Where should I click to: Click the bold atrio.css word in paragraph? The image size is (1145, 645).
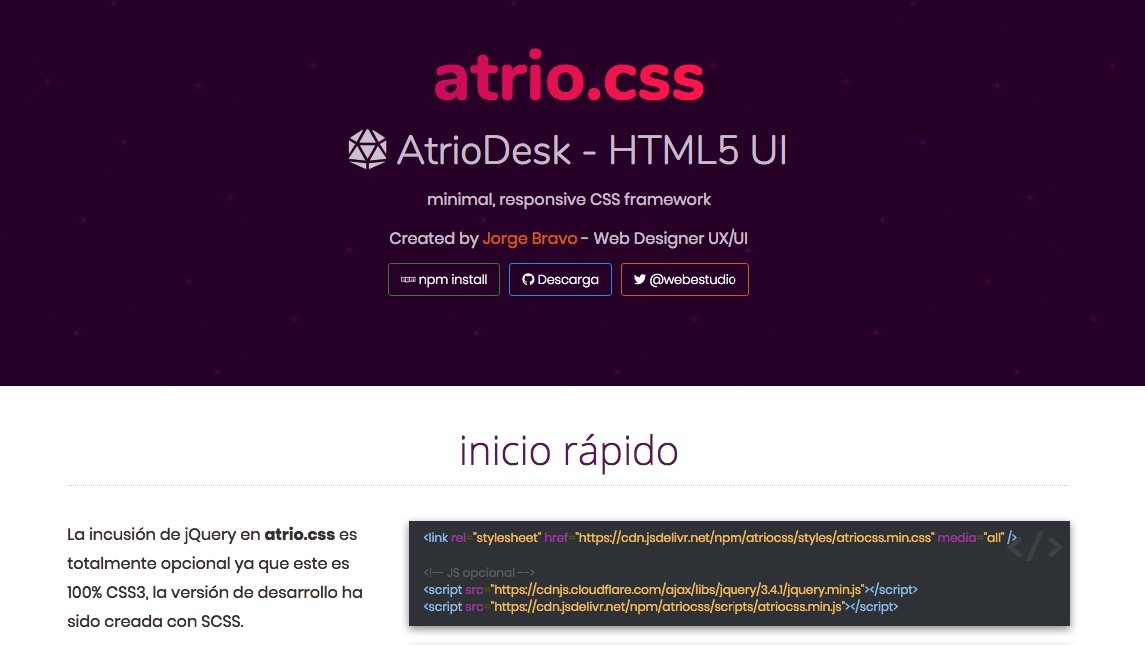[x=299, y=535]
